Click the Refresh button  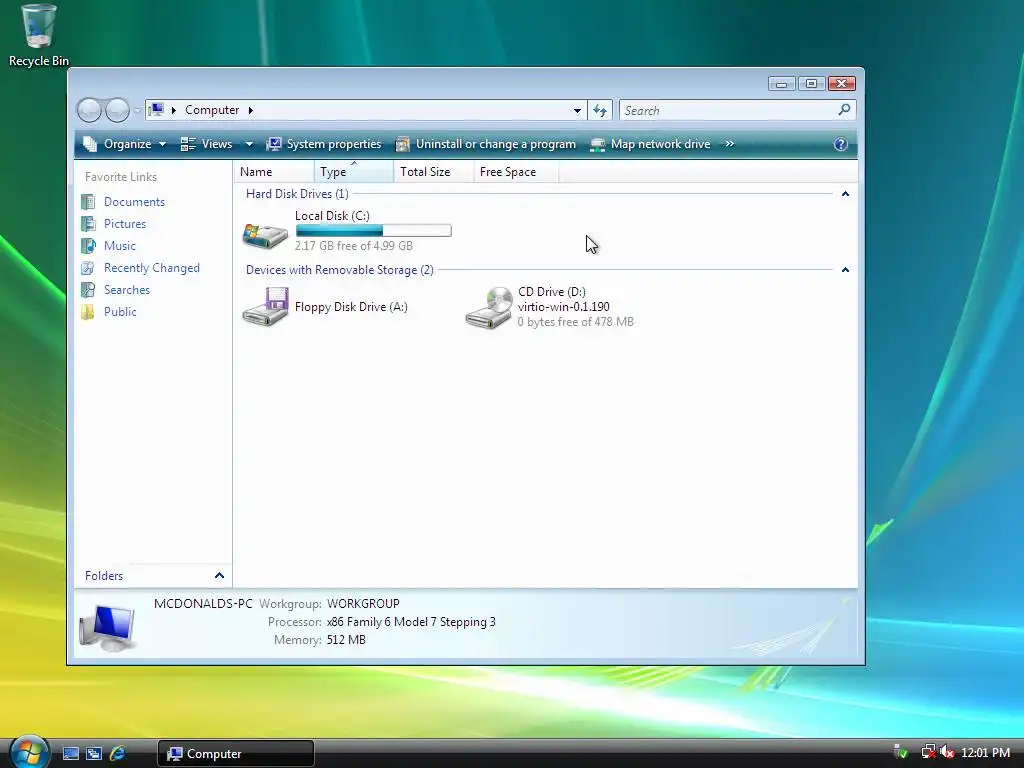[x=600, y=110]
